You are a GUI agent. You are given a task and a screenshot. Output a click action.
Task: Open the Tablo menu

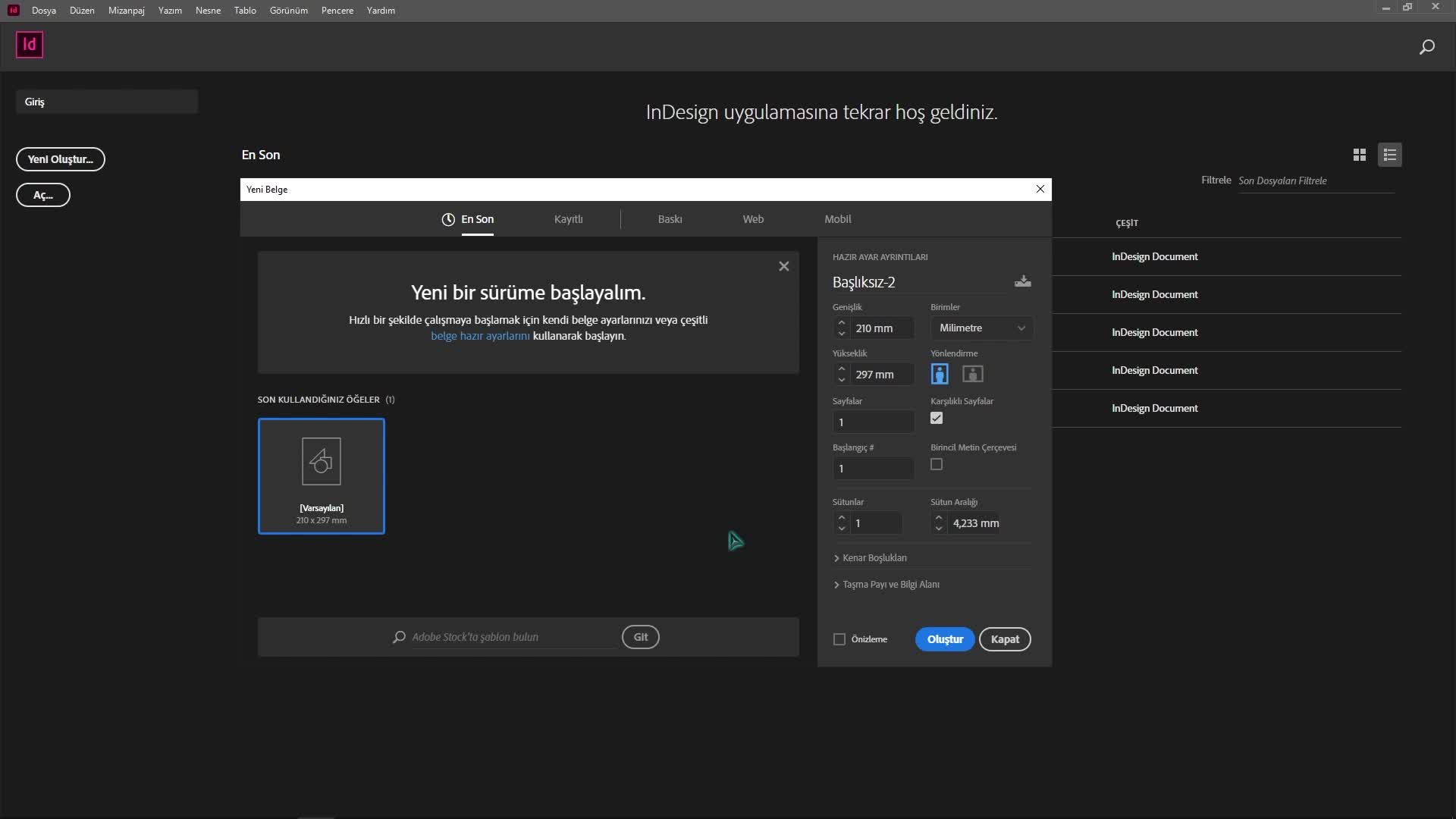(x=245, y=11)
